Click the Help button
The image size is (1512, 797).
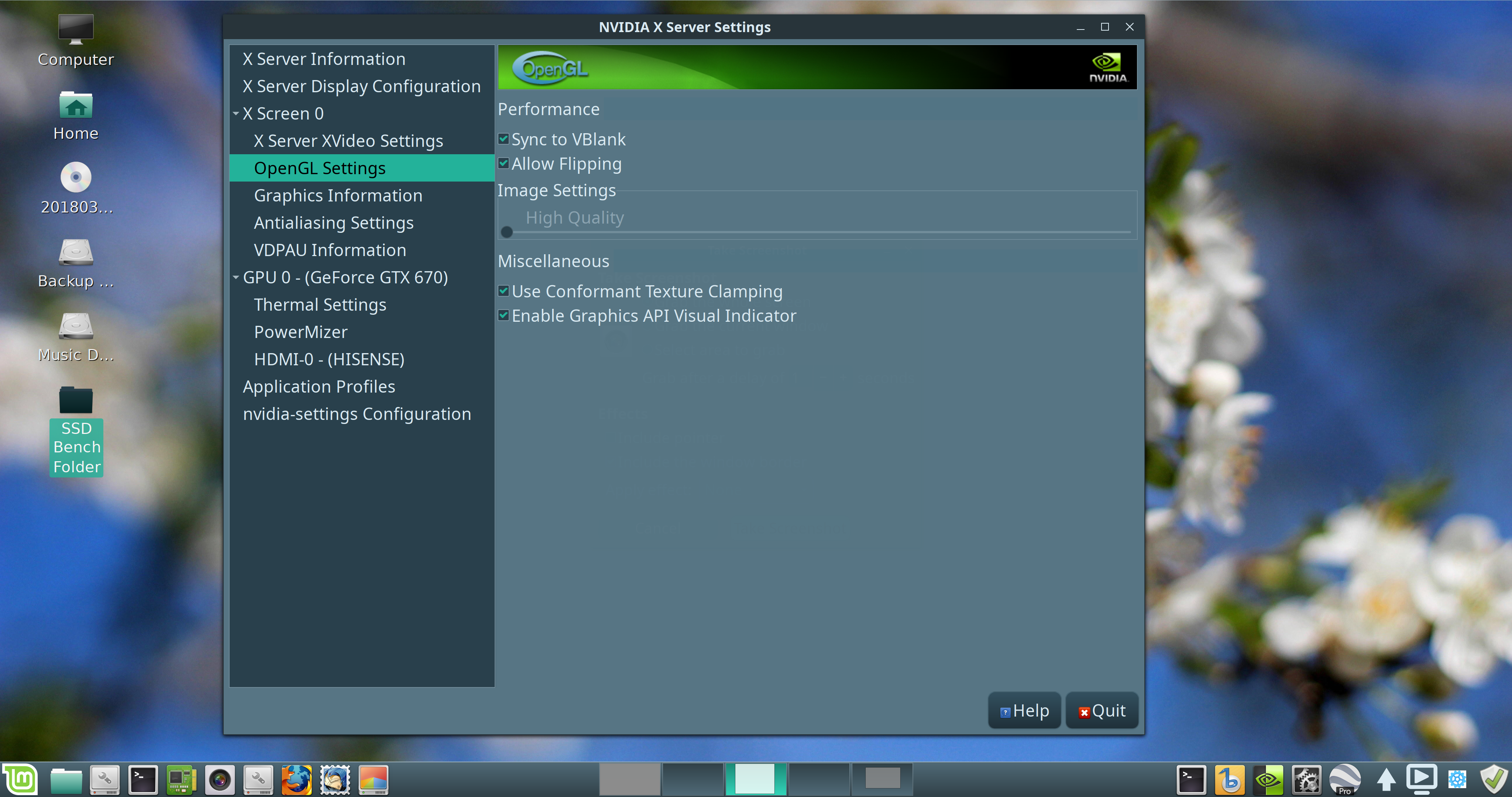[1024, 711]
